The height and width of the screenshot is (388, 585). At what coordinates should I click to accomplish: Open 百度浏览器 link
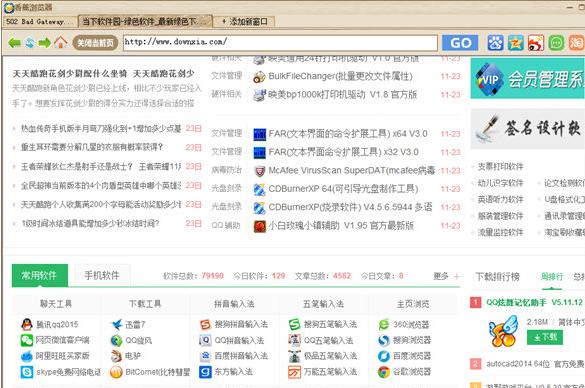pos(412,356)
